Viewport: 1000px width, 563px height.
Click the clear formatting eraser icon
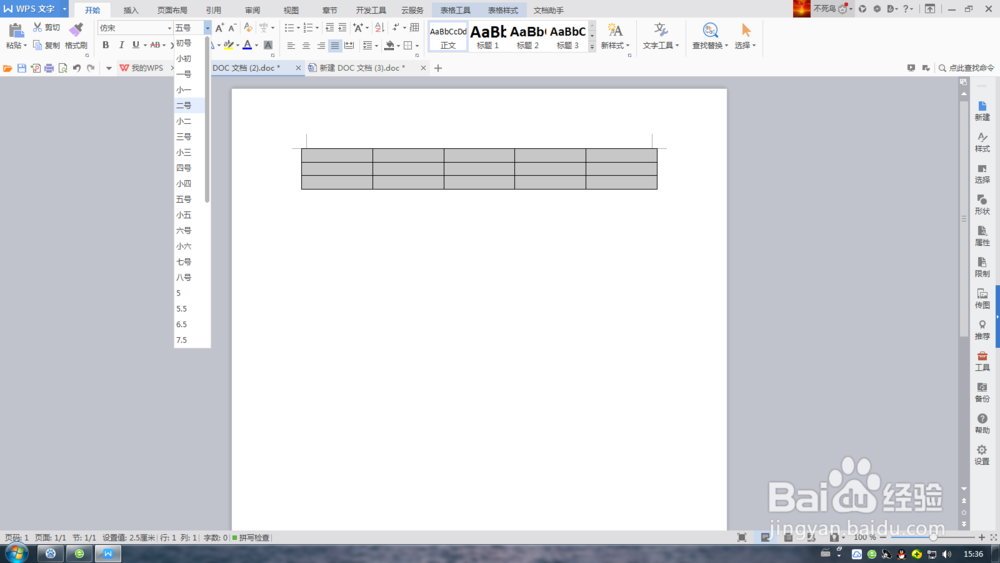click(248, 28)
